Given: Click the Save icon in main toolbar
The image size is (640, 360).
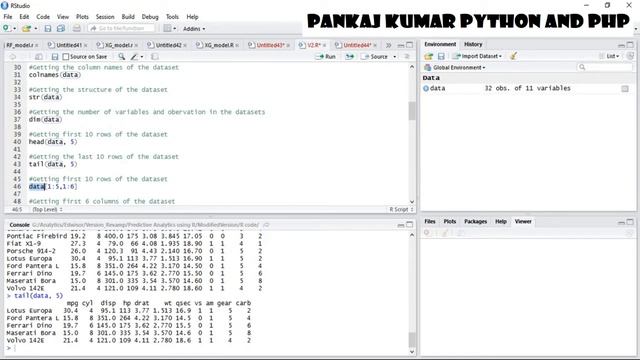Looking at the screenshot, I should click(48, 29).
